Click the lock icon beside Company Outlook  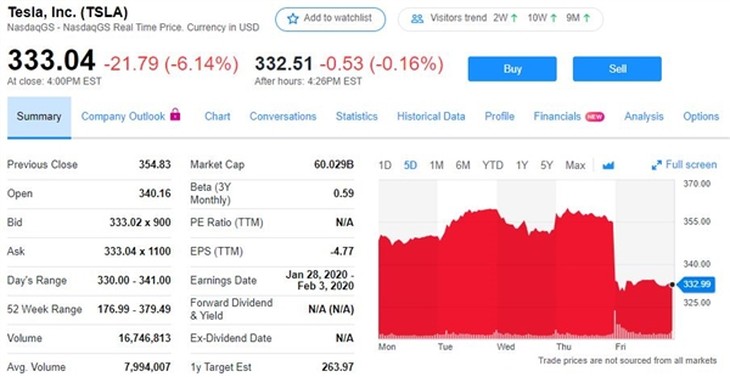pos(175,114)
